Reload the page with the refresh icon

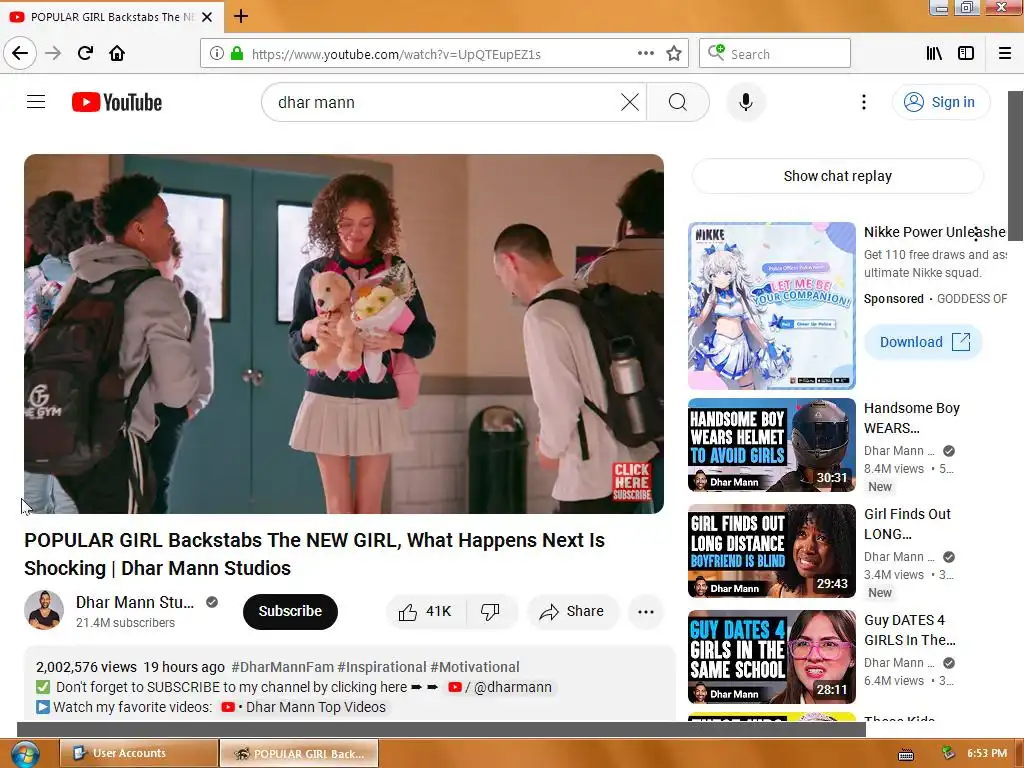[x=85, y=53]
